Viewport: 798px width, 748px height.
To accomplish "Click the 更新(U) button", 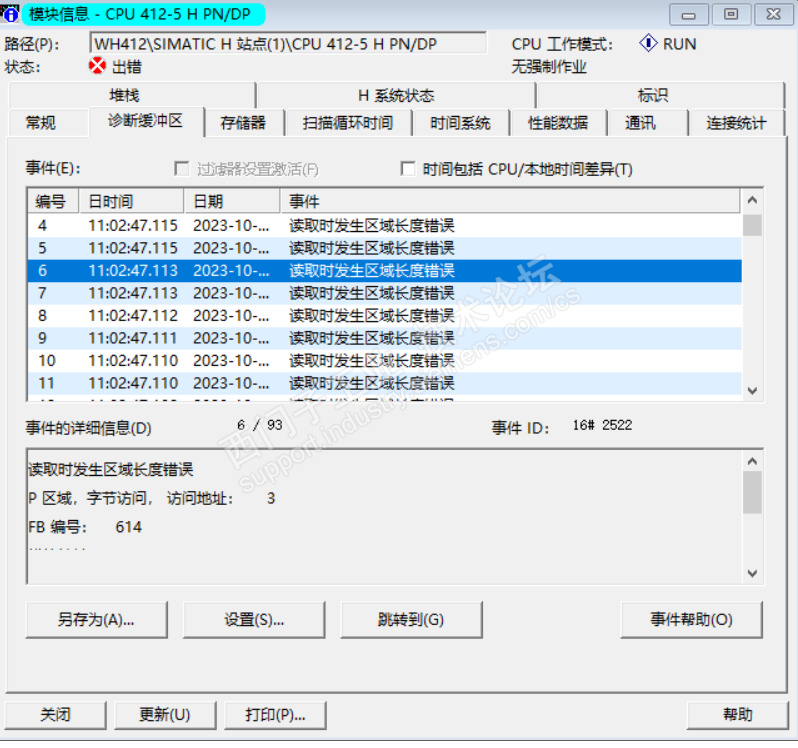I will coord(165,715).
